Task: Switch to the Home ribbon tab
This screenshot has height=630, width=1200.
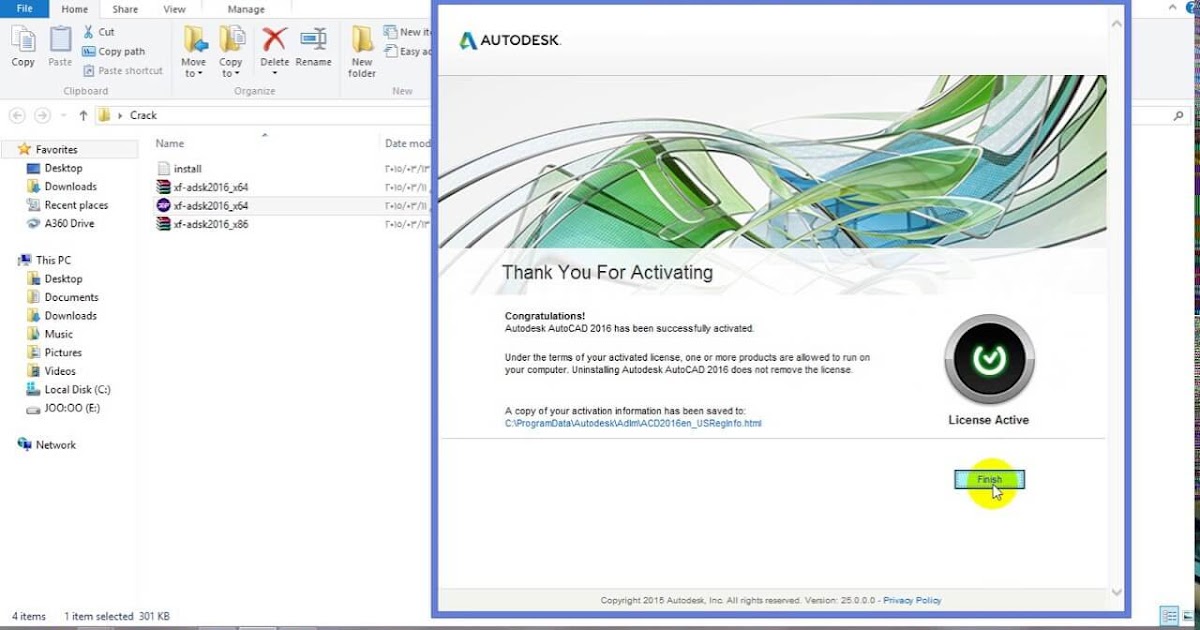Action: pos(74,9)
